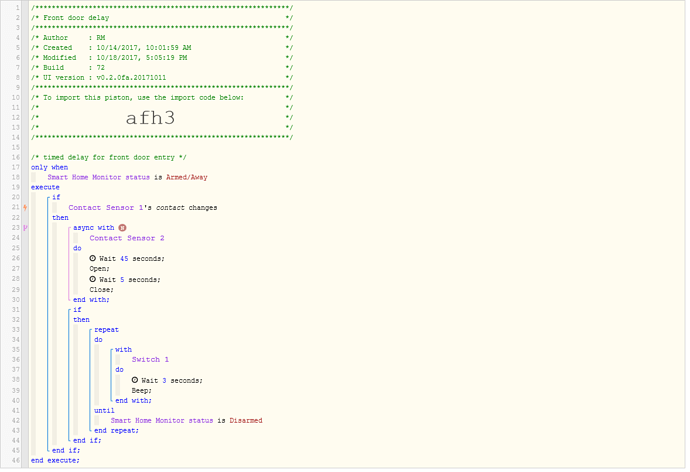Select the 'Contact Sensor 2' device

127,238
